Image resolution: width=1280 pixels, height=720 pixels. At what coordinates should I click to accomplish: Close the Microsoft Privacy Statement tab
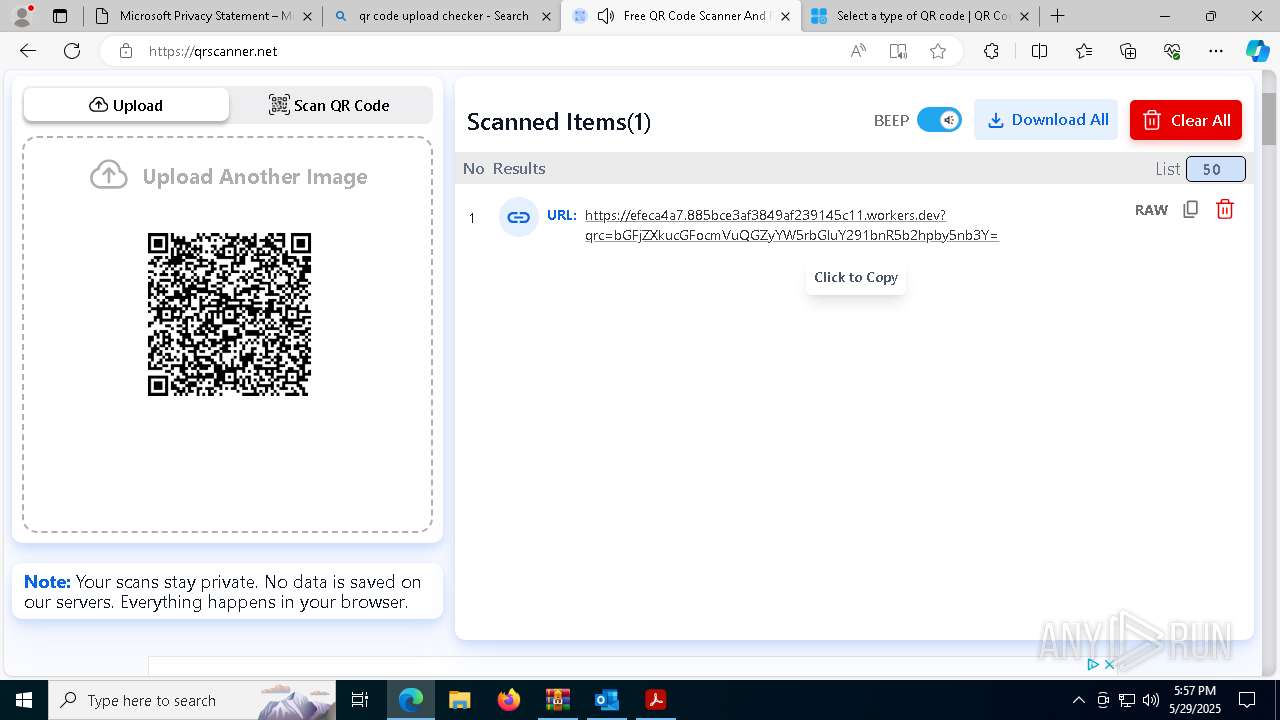pyautogui.click(x=306, y=16)
